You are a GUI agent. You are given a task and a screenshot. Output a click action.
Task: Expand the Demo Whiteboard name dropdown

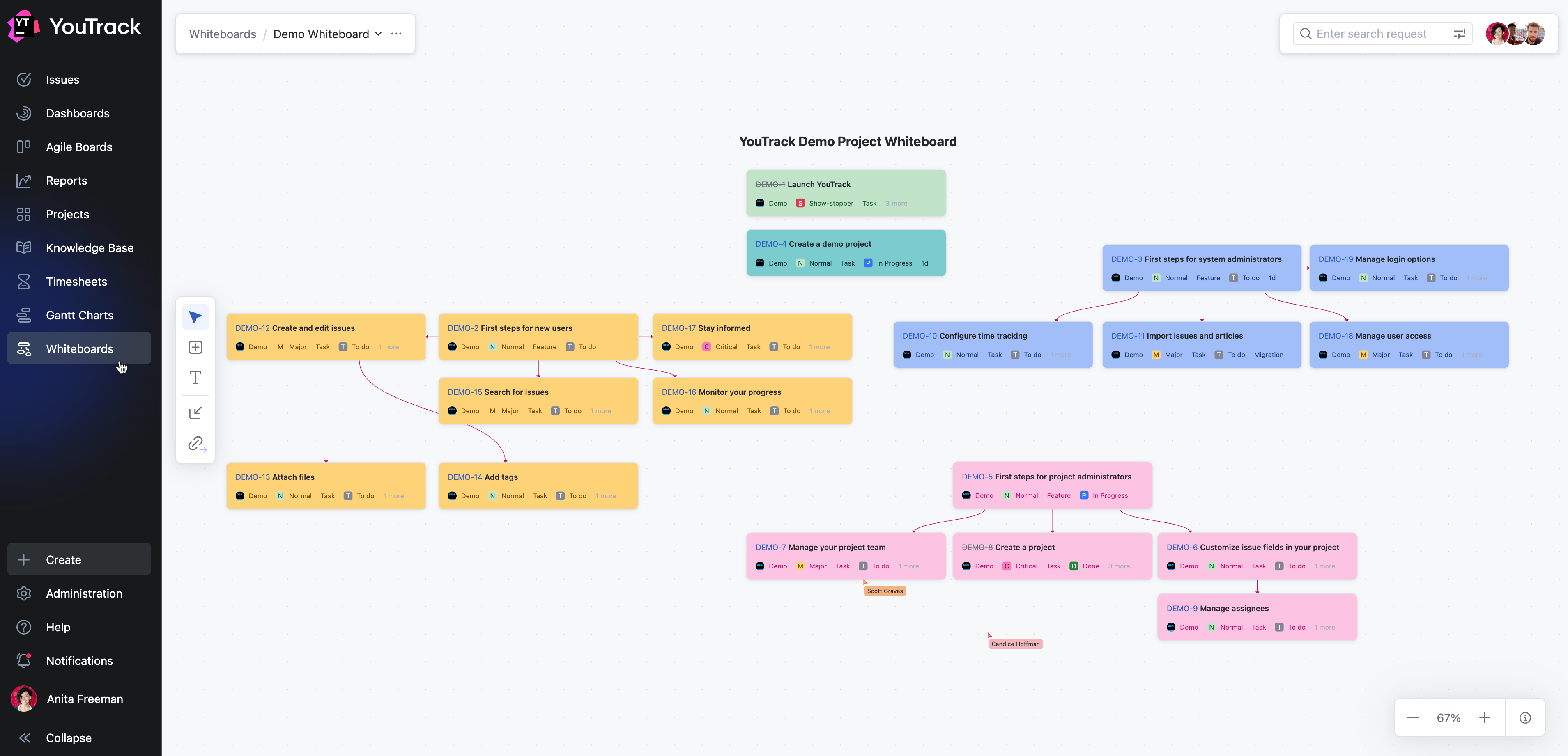[x=378, y=34]
